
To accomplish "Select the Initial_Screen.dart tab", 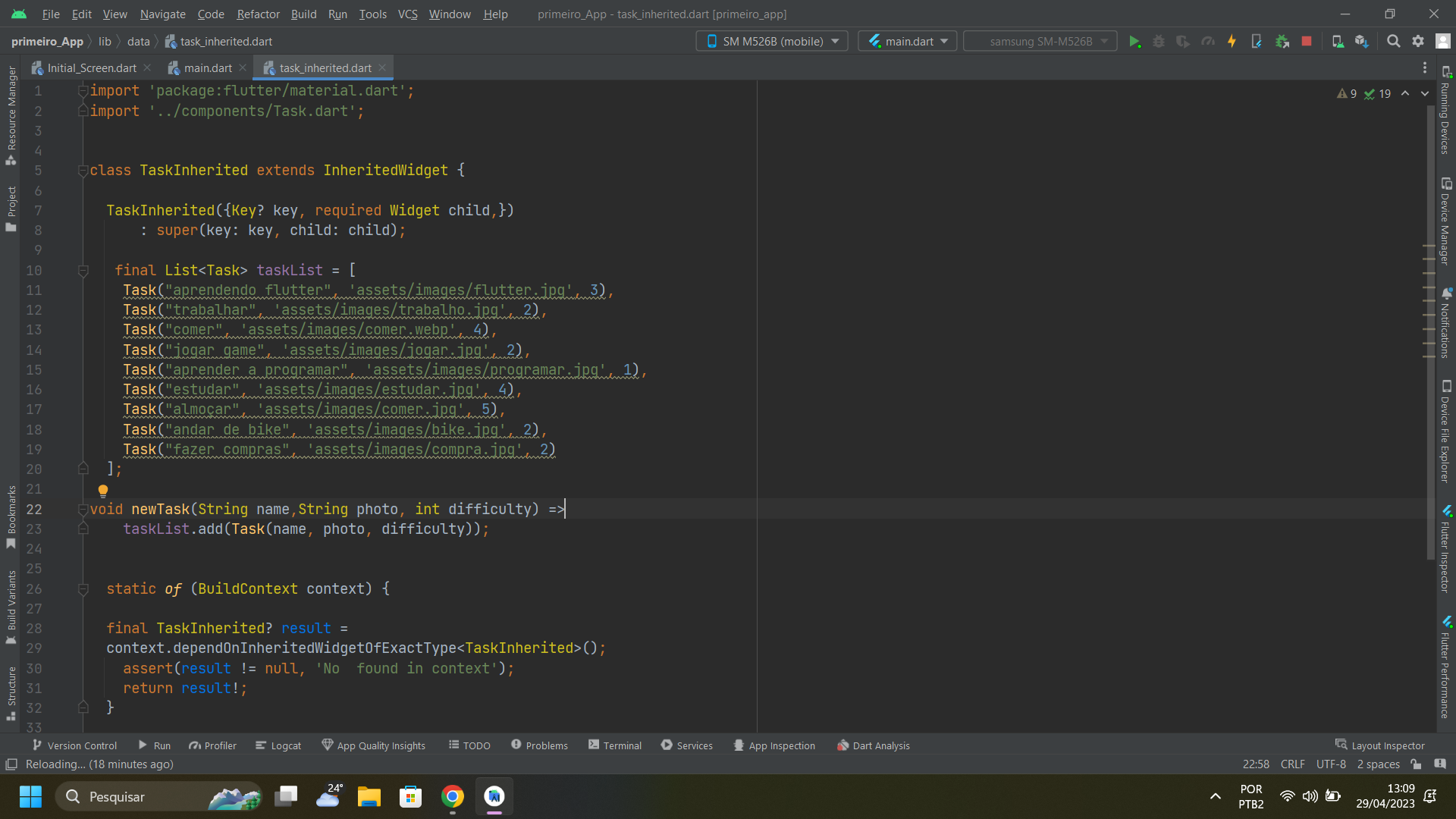I will (x=90, y=68).
